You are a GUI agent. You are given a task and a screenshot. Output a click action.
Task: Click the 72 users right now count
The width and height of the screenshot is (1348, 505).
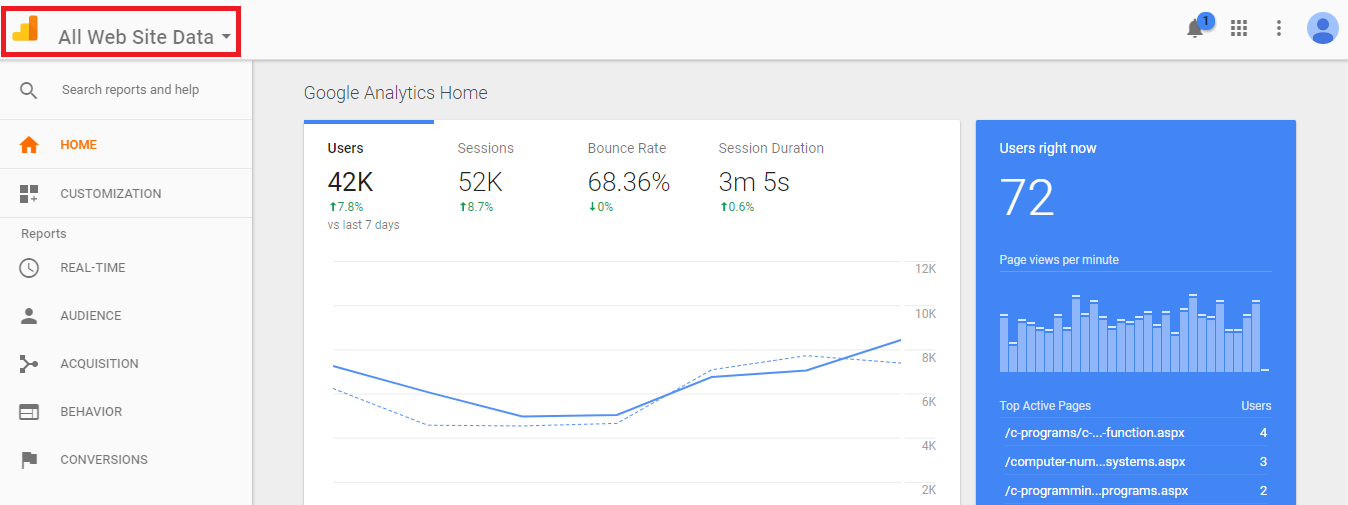[x=1027, y=198]
